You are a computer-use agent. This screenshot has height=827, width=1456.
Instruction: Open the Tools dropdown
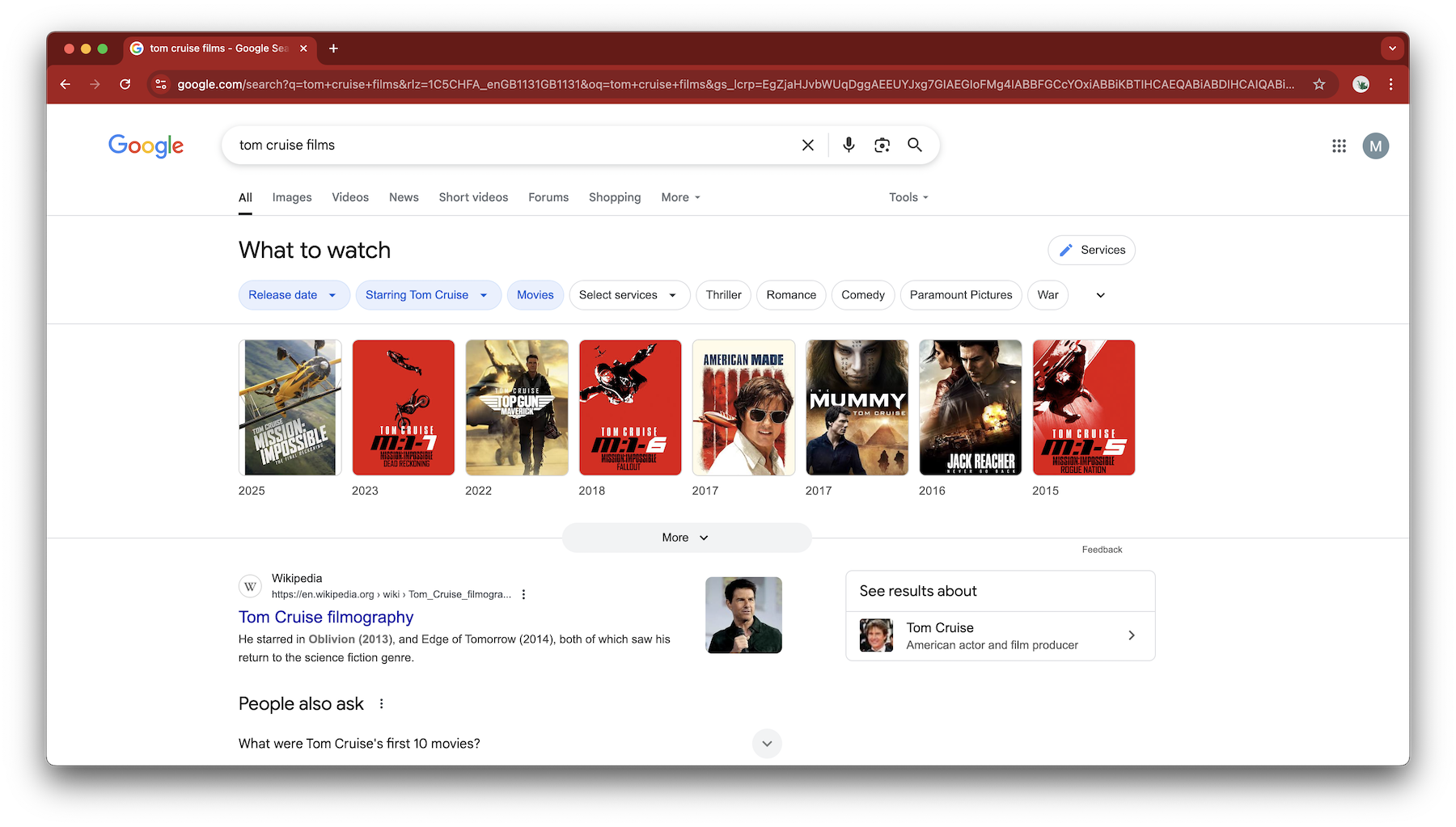point(908,197)
